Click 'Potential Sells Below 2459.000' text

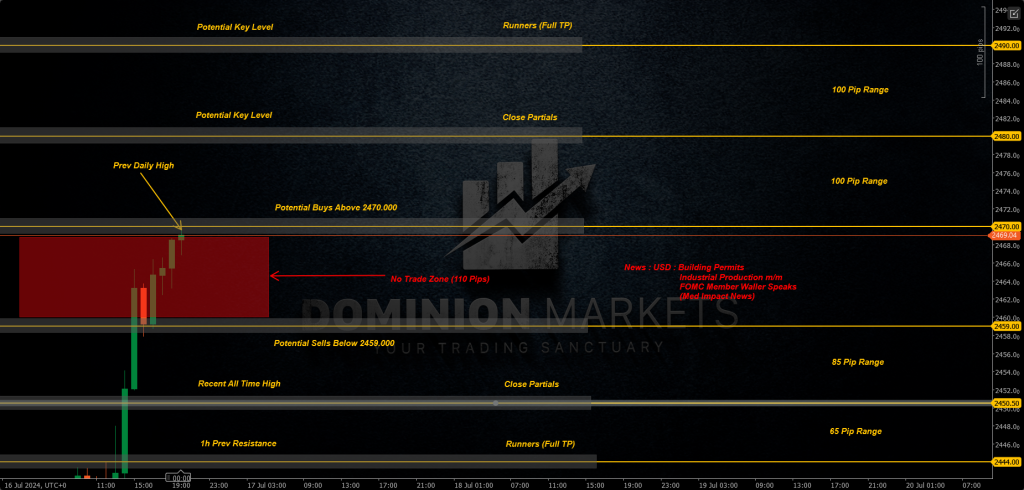pos(334,343)
